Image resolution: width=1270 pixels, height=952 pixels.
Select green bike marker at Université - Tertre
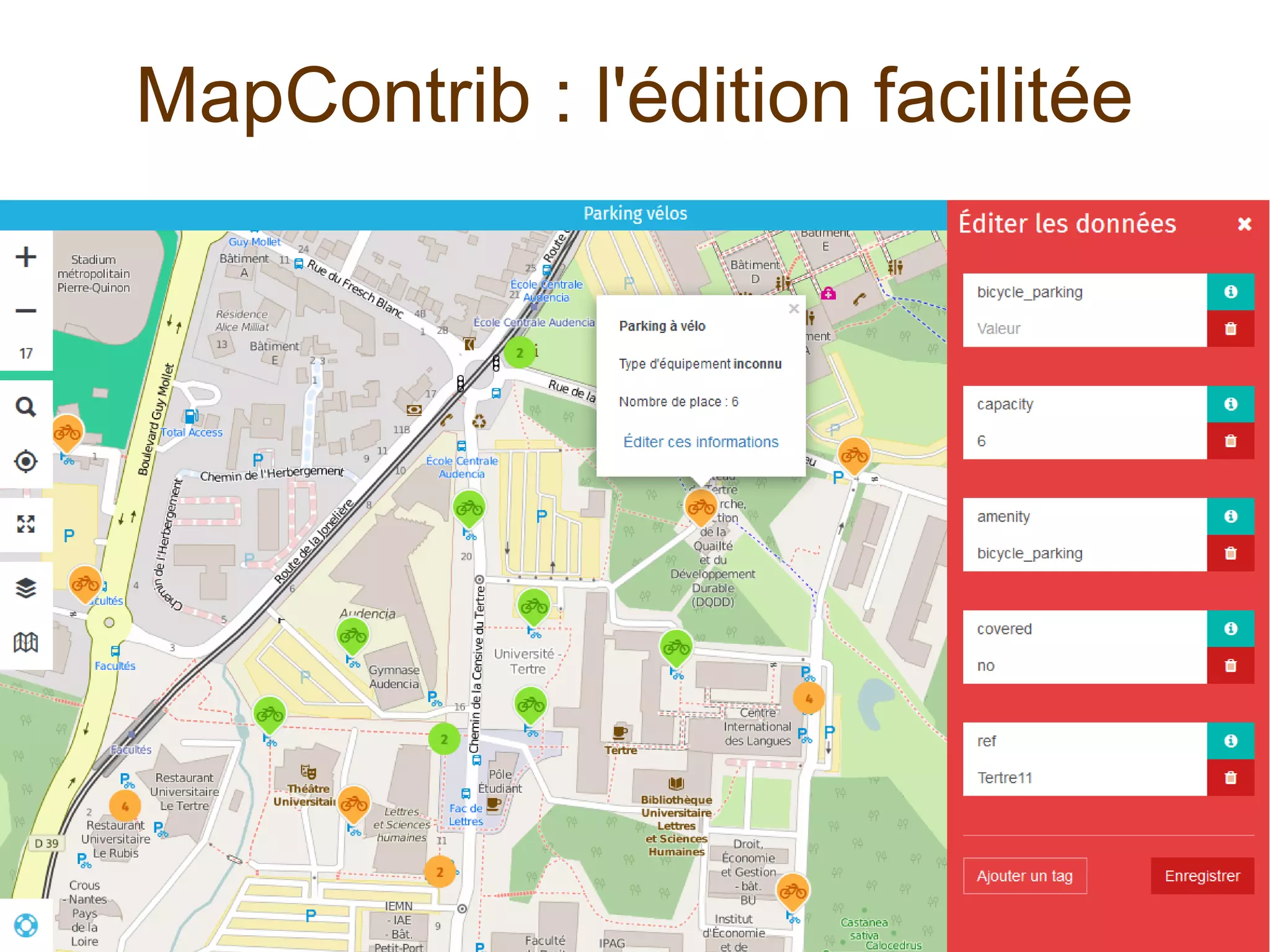[533, 607]
